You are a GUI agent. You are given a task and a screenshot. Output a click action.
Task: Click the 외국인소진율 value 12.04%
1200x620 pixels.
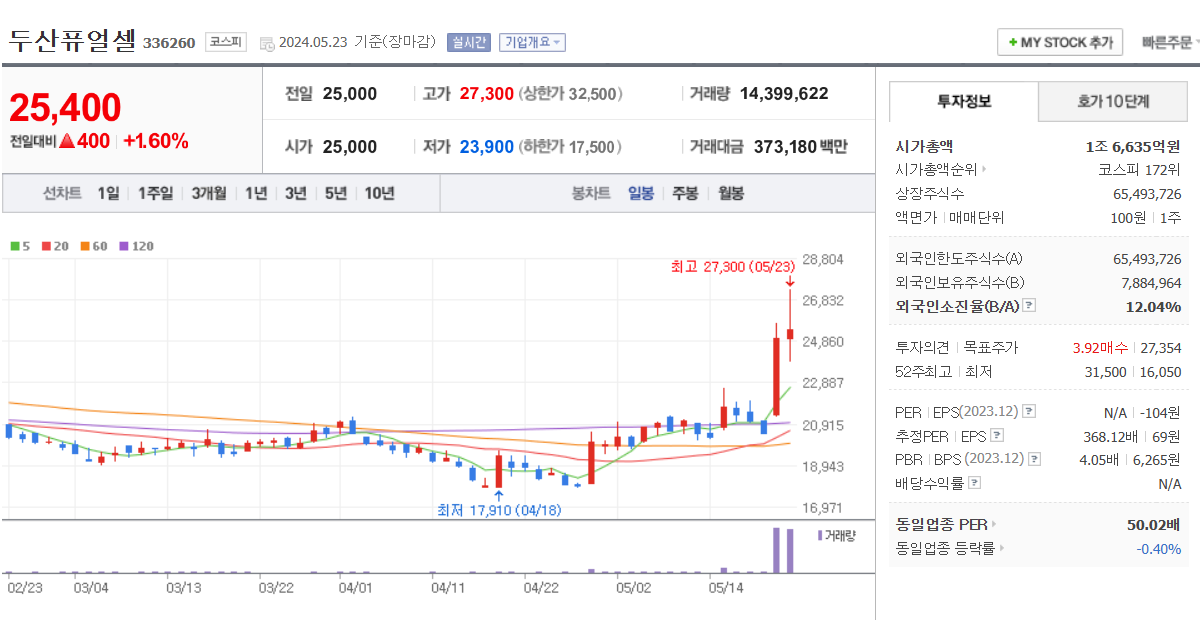pos(1153,306)
